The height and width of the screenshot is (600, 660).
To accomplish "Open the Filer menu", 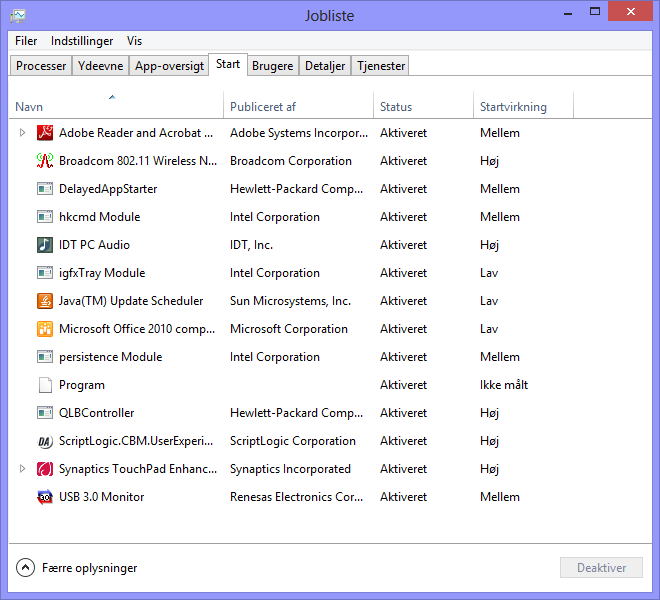I will tap(26, 41).
